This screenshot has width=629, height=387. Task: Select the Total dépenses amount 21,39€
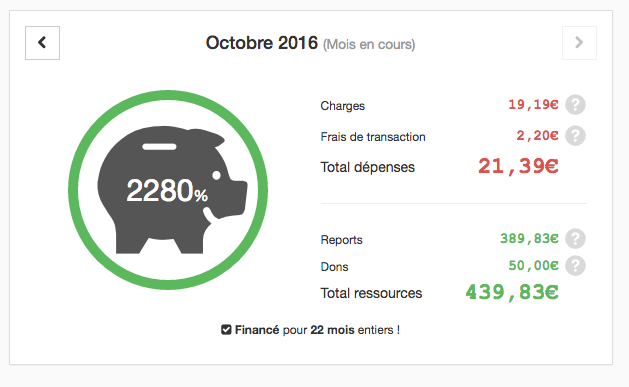click(518, 166)
